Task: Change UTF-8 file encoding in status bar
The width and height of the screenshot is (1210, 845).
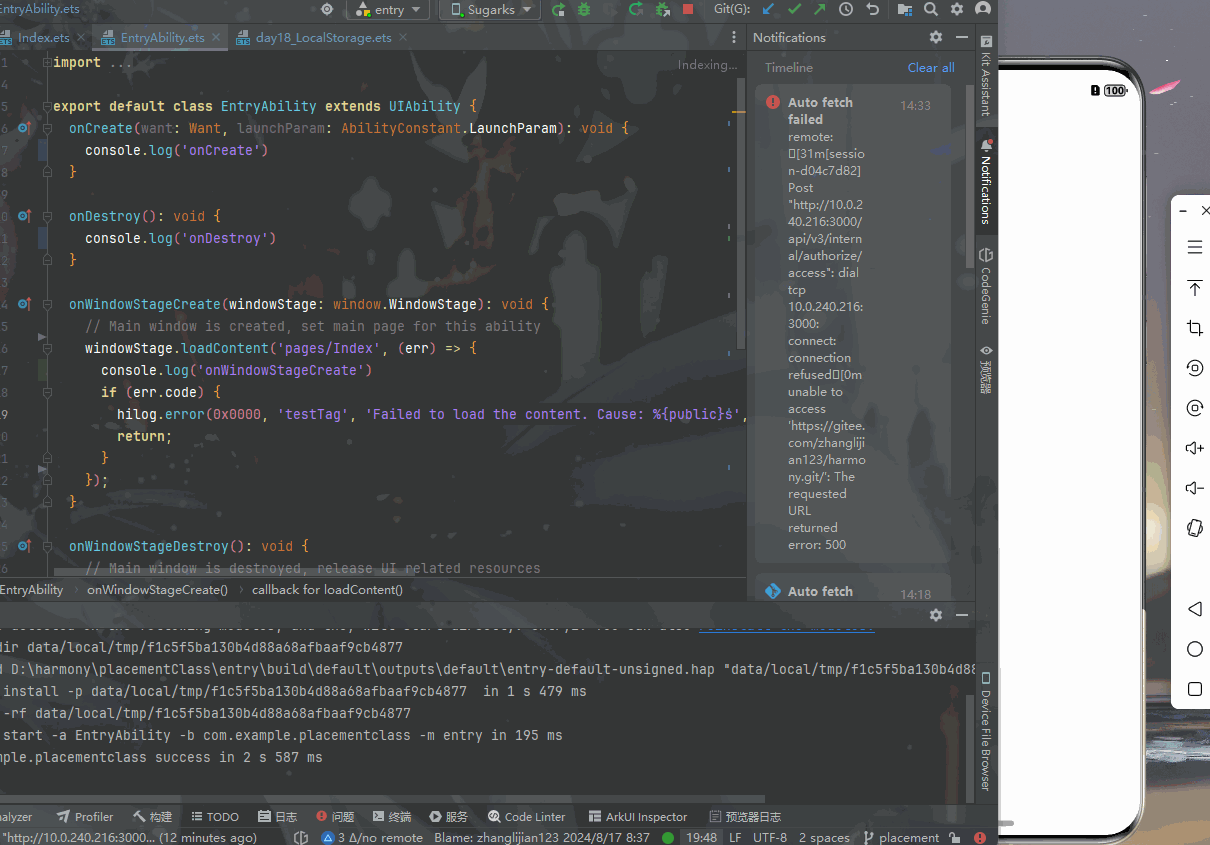Action: tap(770, 838)
